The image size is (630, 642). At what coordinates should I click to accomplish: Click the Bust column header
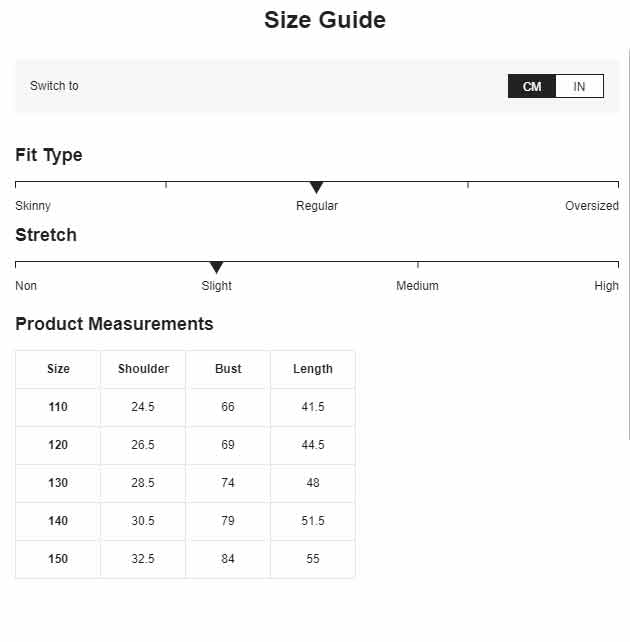(x=228, y=369)
